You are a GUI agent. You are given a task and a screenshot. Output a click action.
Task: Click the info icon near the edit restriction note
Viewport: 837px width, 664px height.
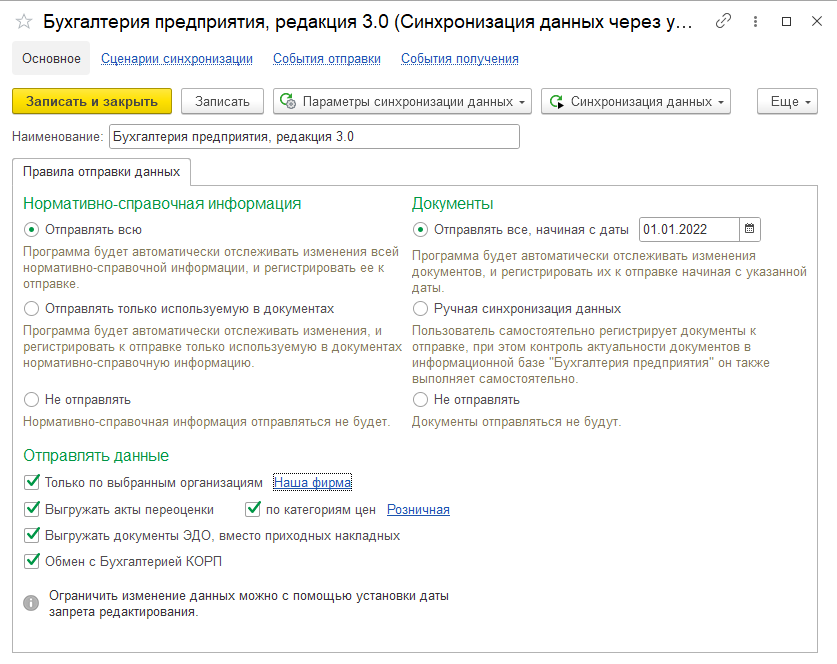pos(31,603)
